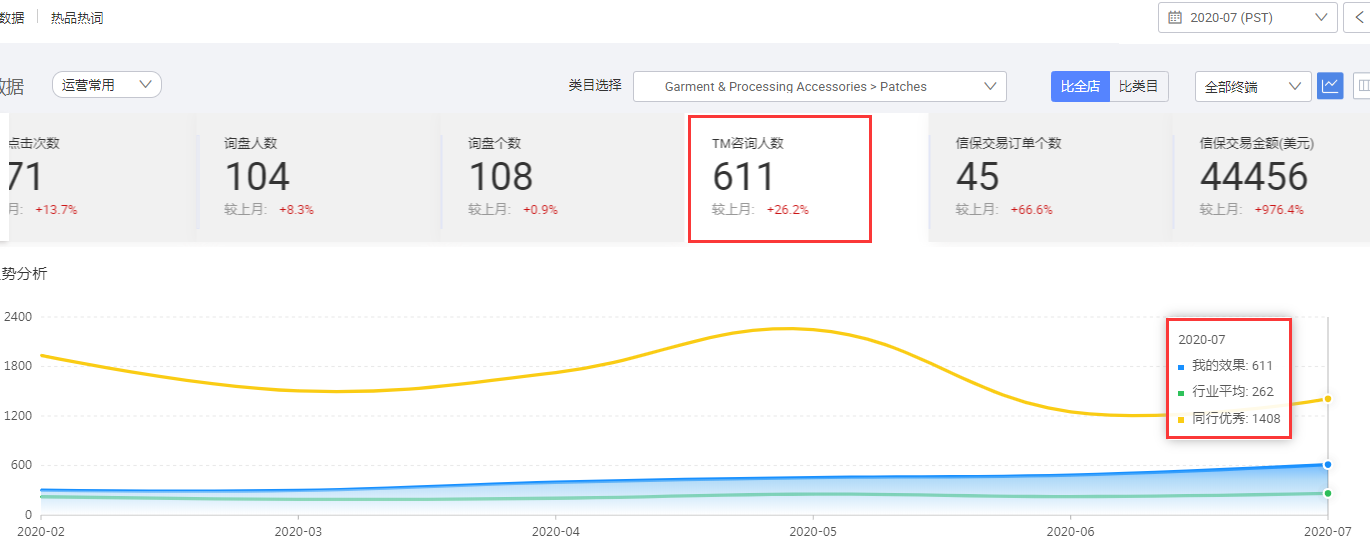The image size is (1370, 557).
Task: Switch comparison to 比类目
Action: [x=1139, y=86]
